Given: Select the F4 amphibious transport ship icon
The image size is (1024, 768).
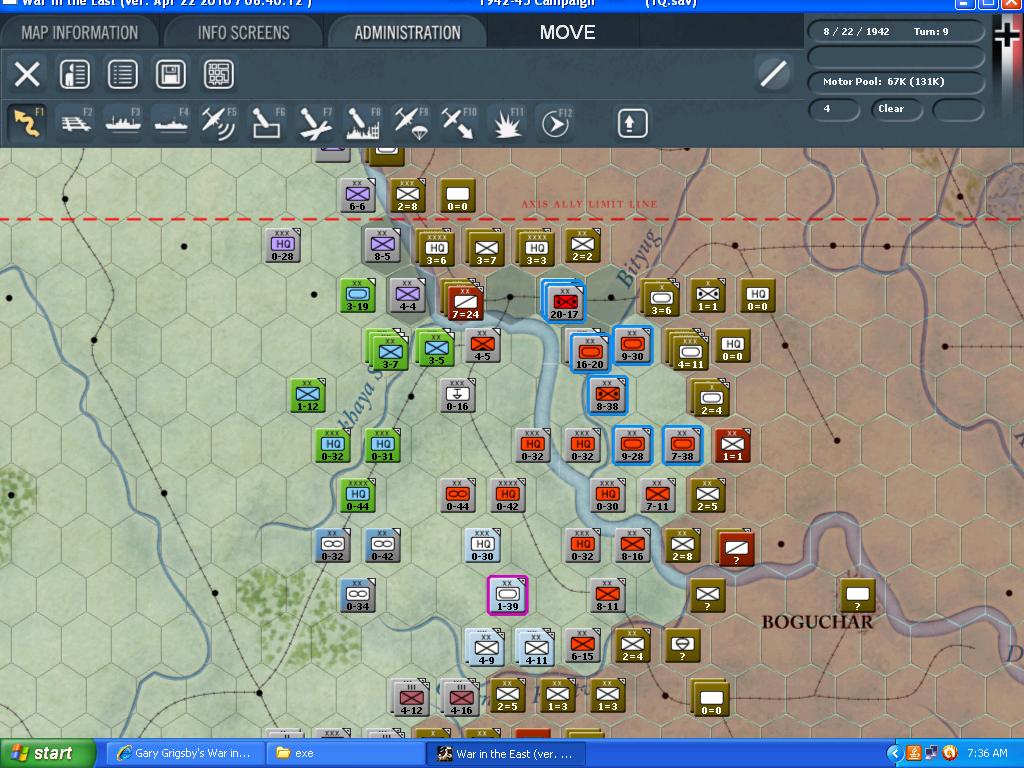Looking at the screenshot, I should (x=171, y=123).
